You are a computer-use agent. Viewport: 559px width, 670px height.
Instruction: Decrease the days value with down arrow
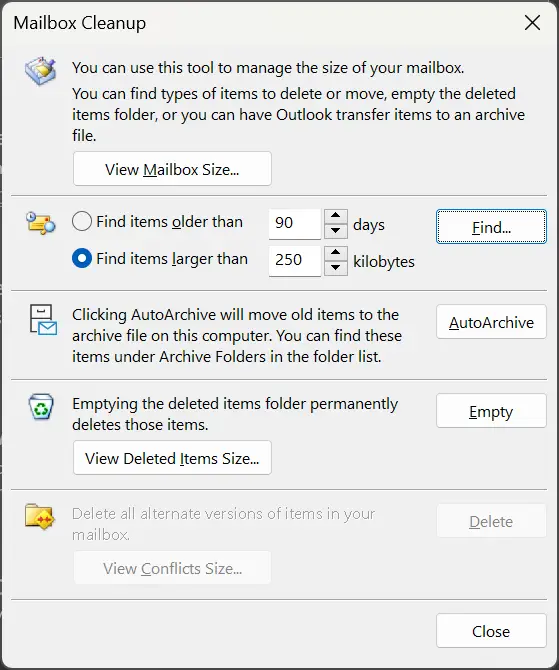(x=336, y=231)
